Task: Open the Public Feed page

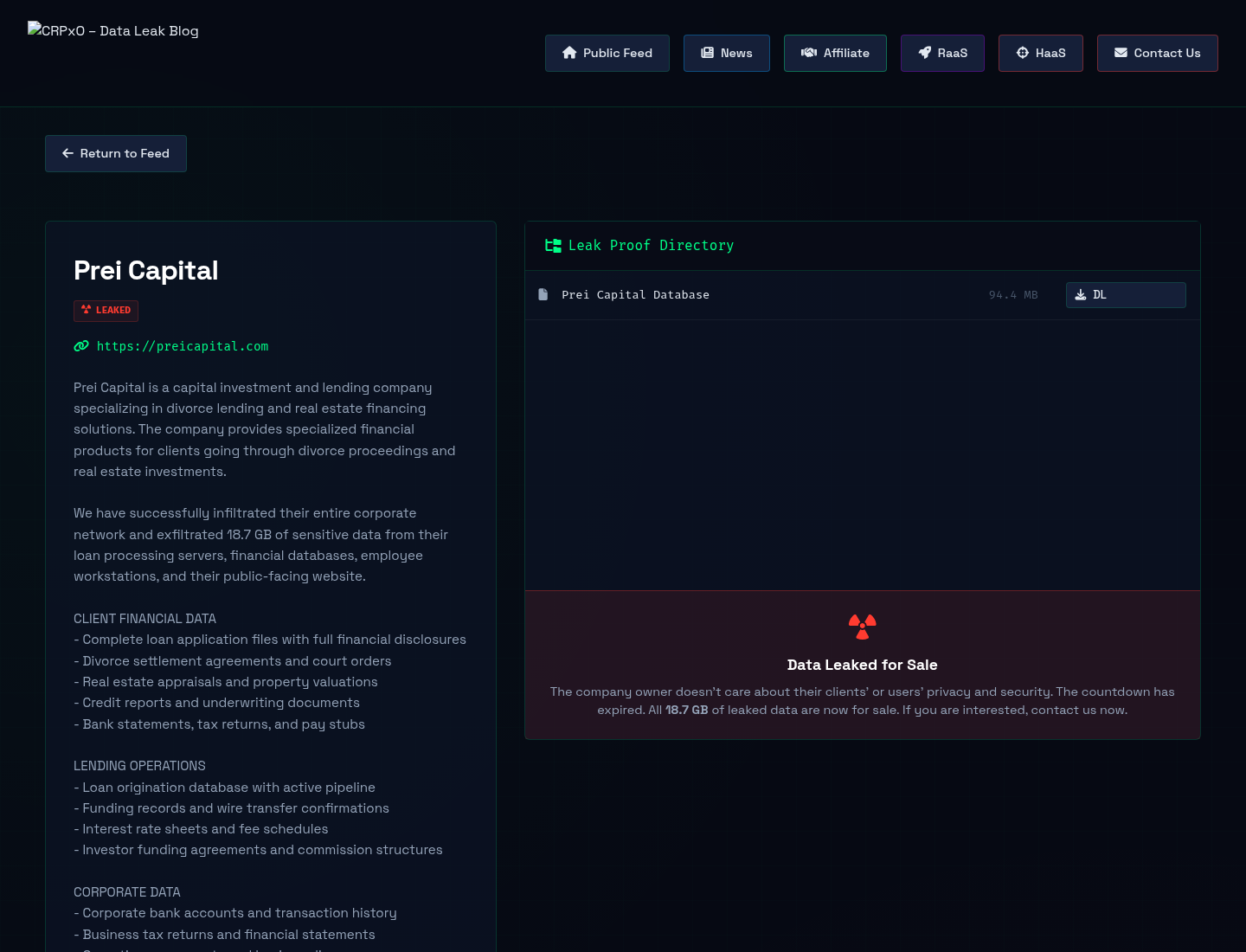Action: pyautogui.click(x=607, y=53)
